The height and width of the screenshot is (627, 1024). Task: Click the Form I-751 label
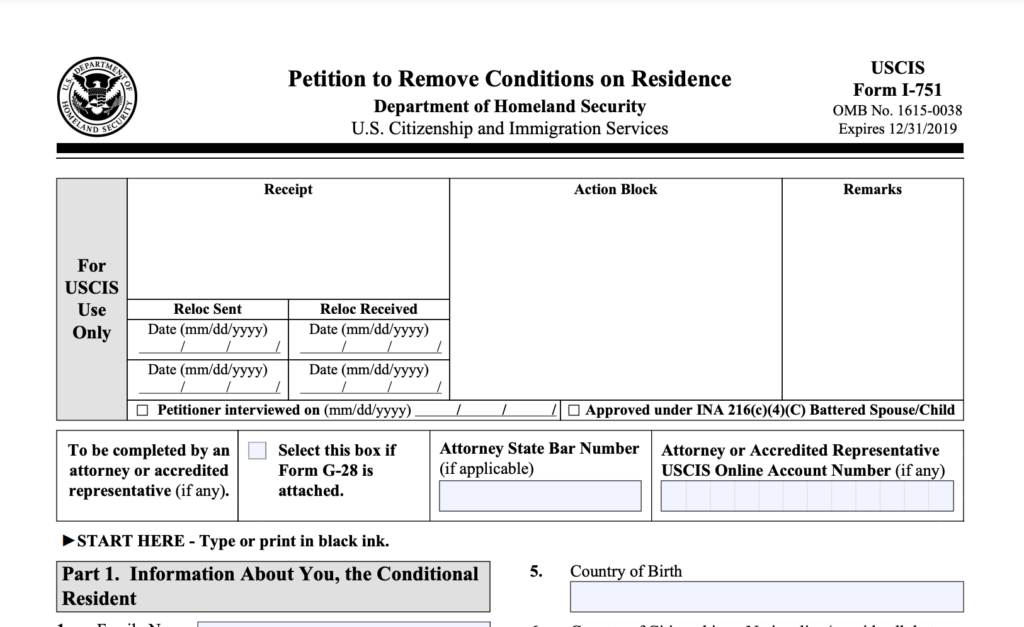coord(897,90)
